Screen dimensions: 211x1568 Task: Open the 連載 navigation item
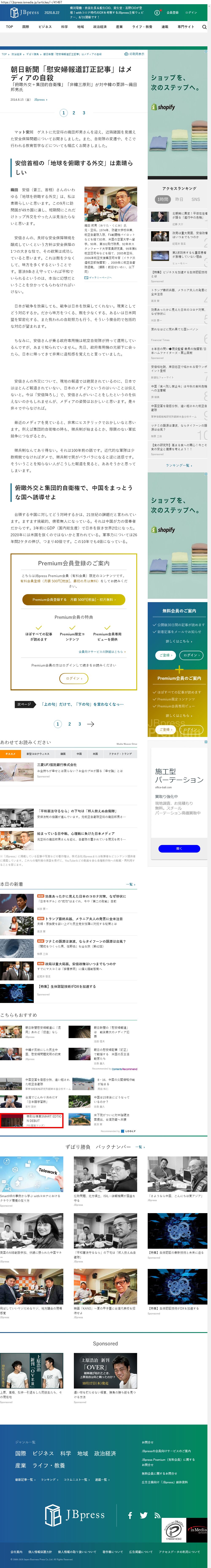click(165, 27)
